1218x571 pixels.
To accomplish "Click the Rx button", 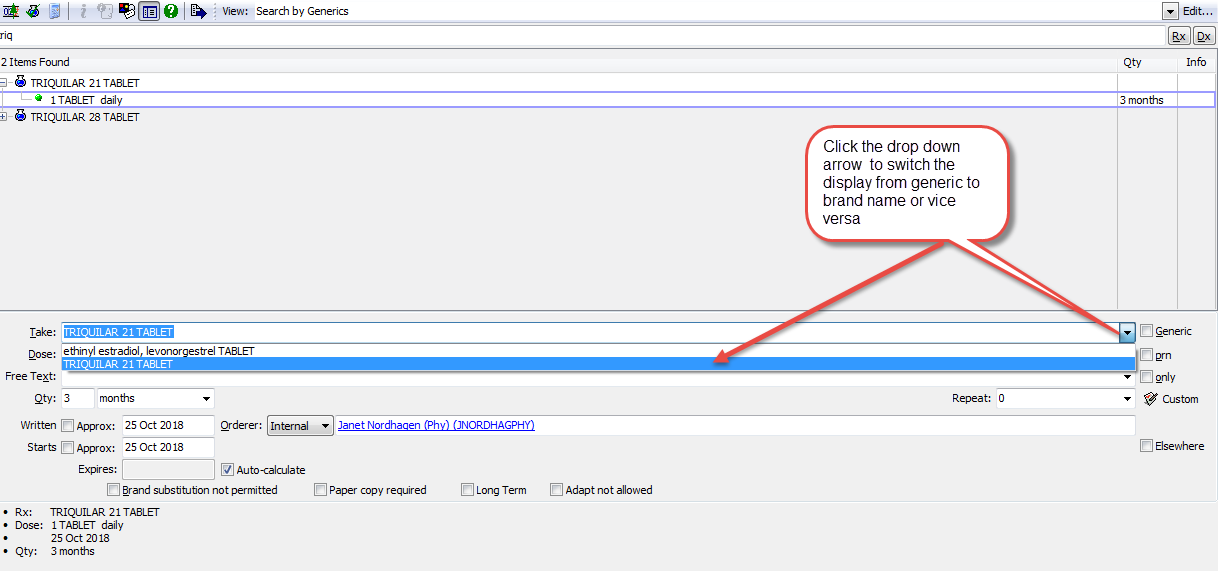I will tap(1179, 36).
